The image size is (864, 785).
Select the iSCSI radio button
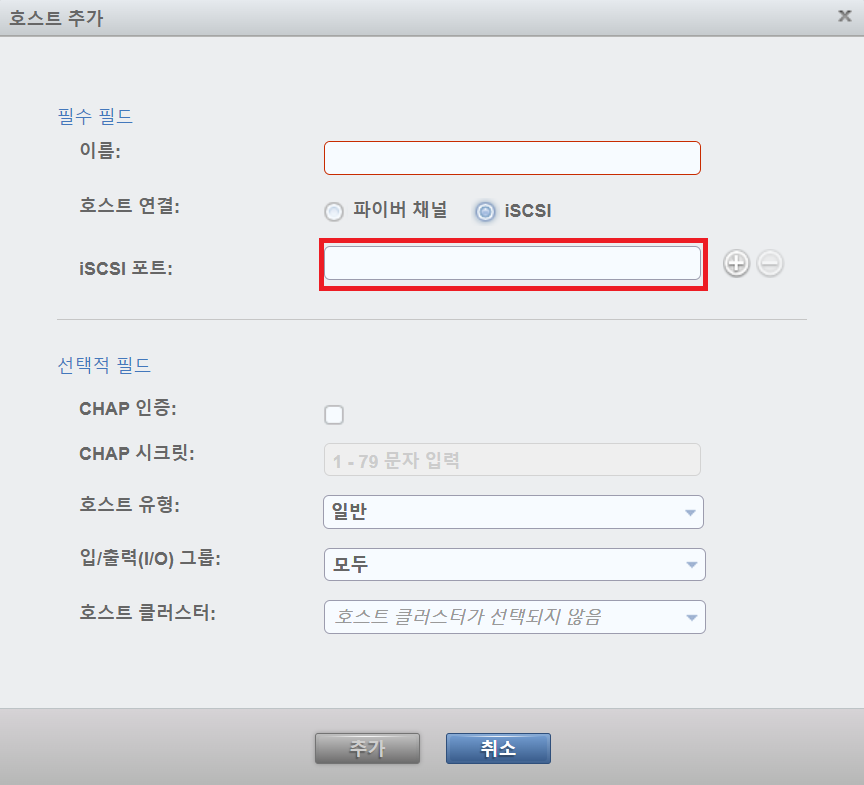485,212
